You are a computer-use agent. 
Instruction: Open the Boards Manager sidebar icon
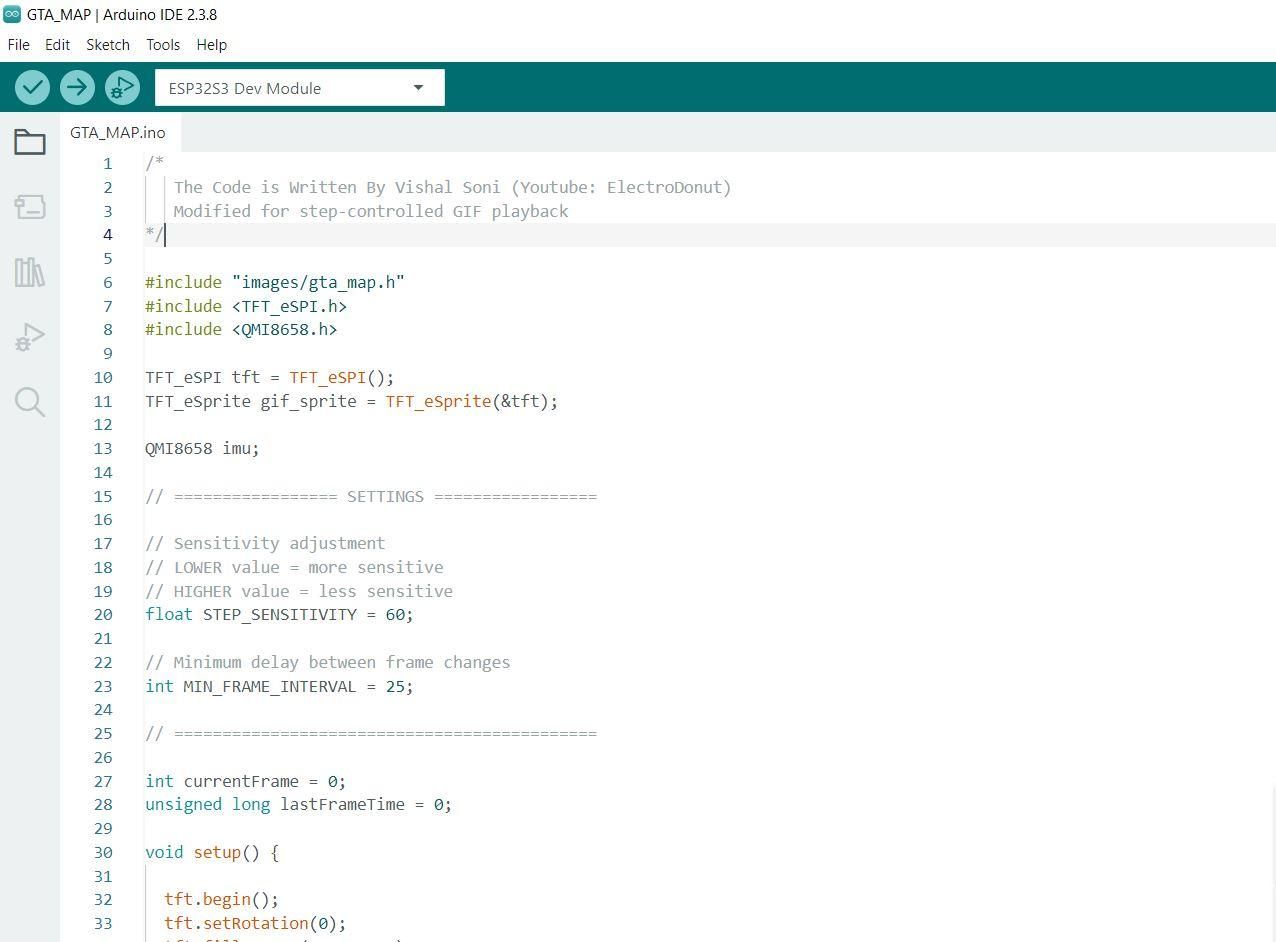[x=30, y=207]
